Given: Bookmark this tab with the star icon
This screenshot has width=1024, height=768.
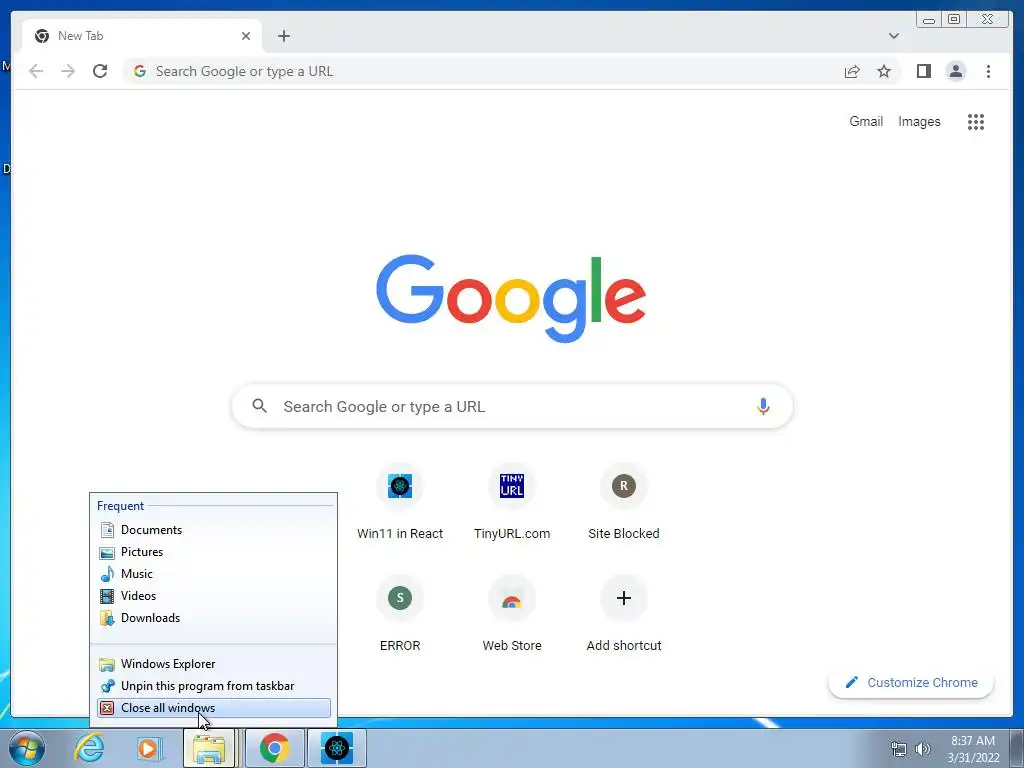Looking at the screenshot, I should pos(884,71).
